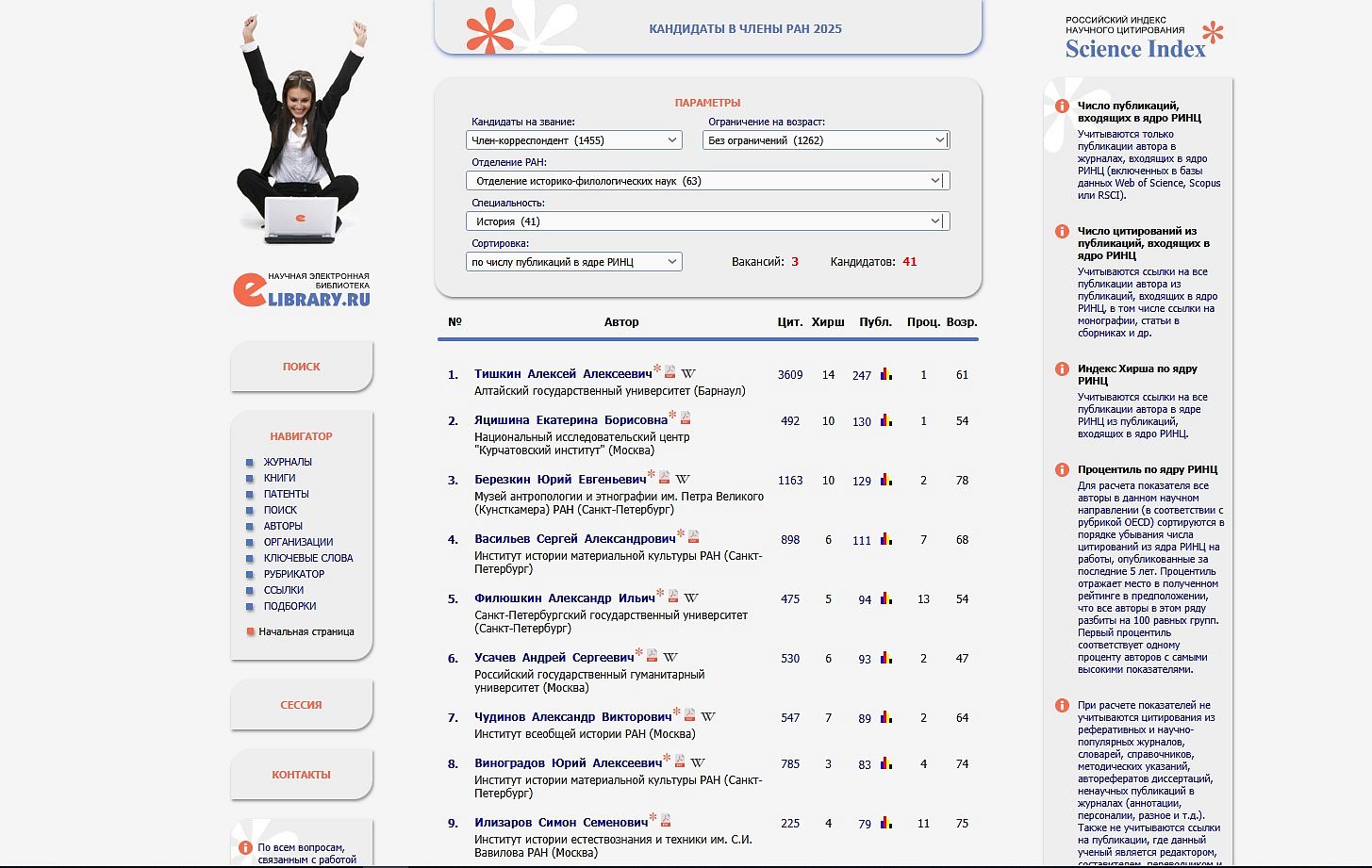
Task: Open Wikipedia icon for Усачев Андрей Сергеевич
Action: [669, 657]
